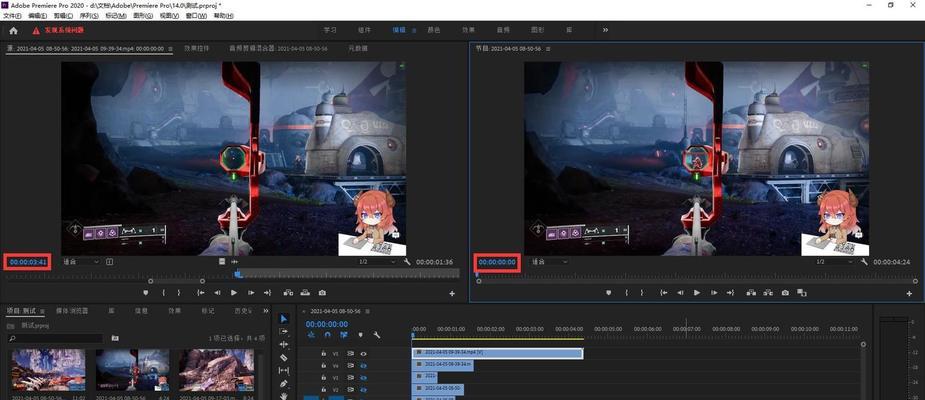The image size is (925, 400).
Task: Select the Ripple Edit tool
Action: click(x=284, y=344)
